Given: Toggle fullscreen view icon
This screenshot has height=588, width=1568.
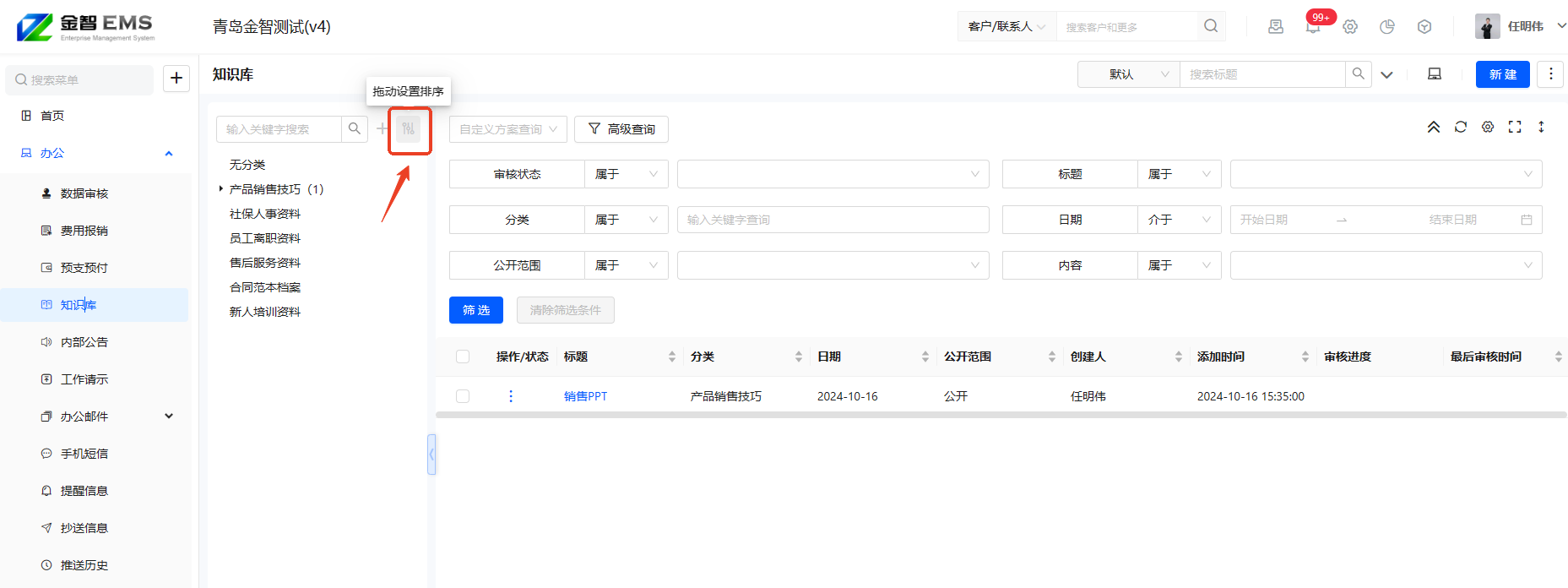Looking at the screenshot, I should click(x=1515, y=127).
